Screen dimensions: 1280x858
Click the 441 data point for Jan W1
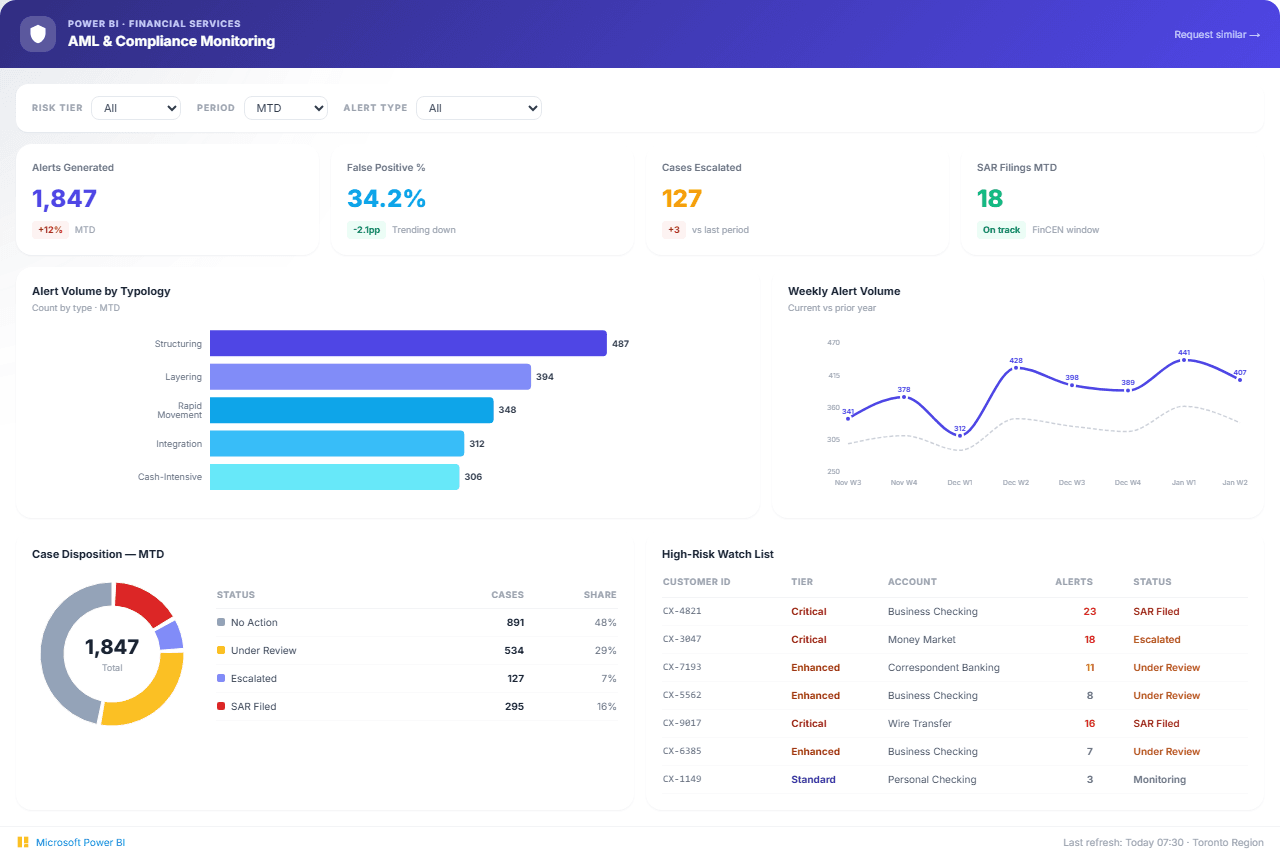coord(1184,360)
